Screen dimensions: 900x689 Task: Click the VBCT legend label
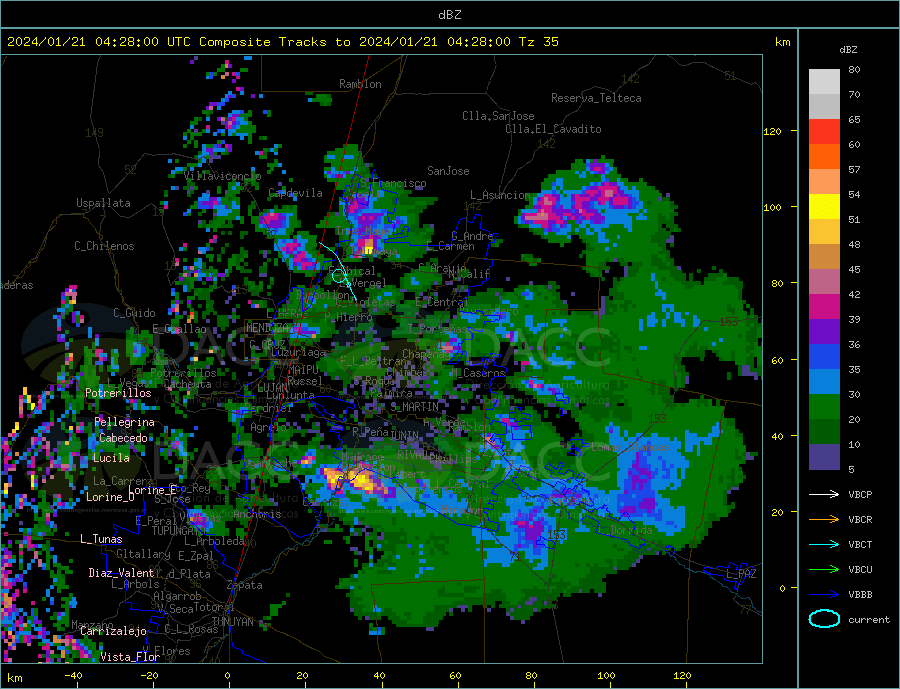coord(860,544)
